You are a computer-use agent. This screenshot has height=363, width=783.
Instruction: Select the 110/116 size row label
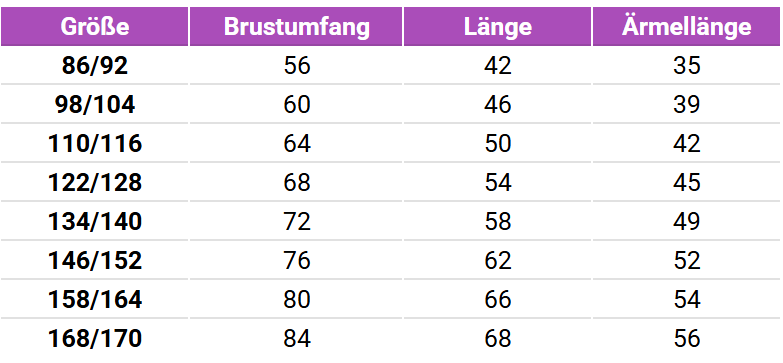pos(95,144)
